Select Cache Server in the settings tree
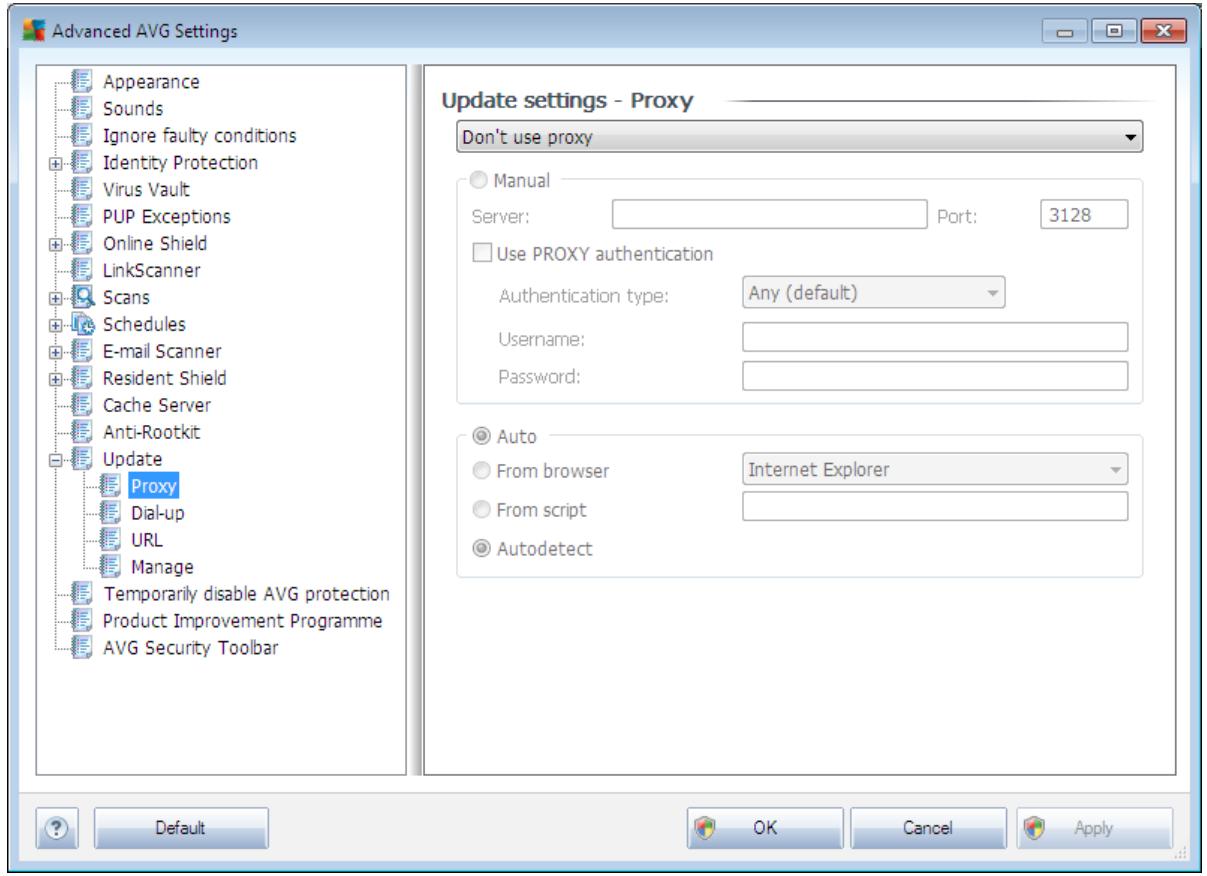1207x876 pixels. click(x=157, y=405)
